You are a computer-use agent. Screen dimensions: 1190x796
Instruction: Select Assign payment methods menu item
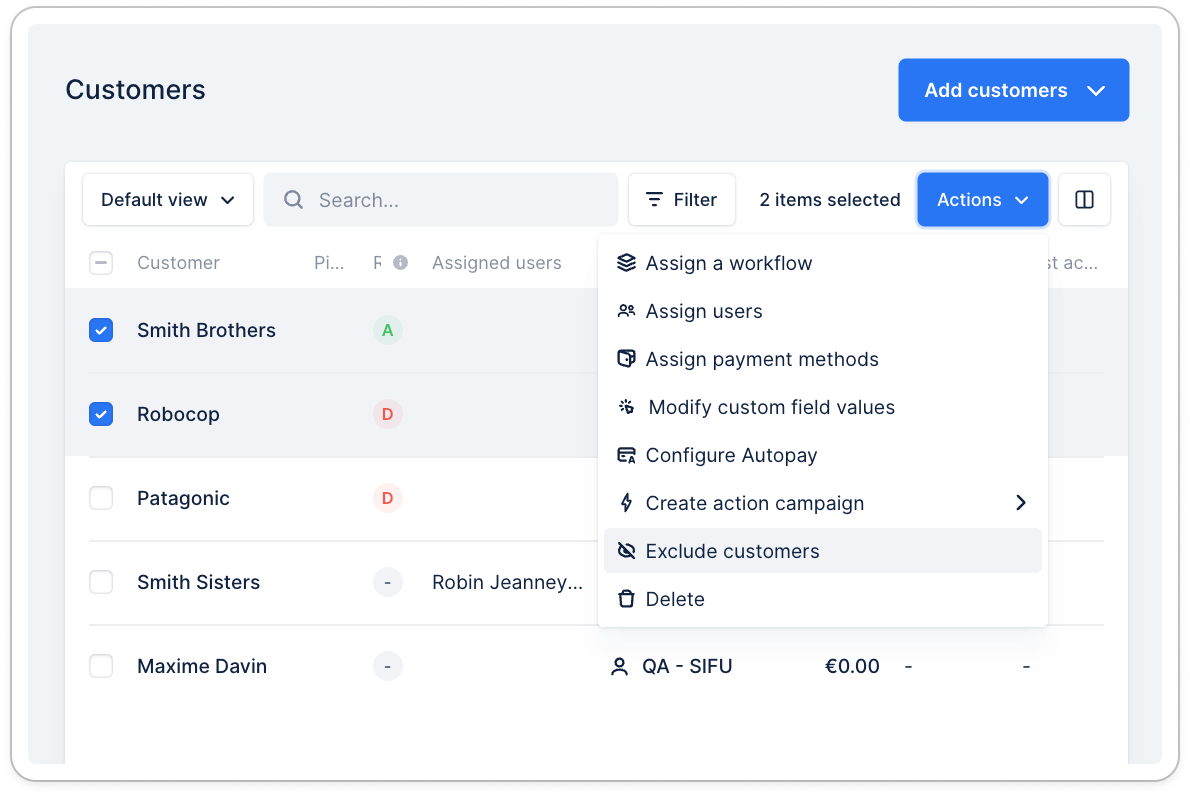(x=761, y=359)
